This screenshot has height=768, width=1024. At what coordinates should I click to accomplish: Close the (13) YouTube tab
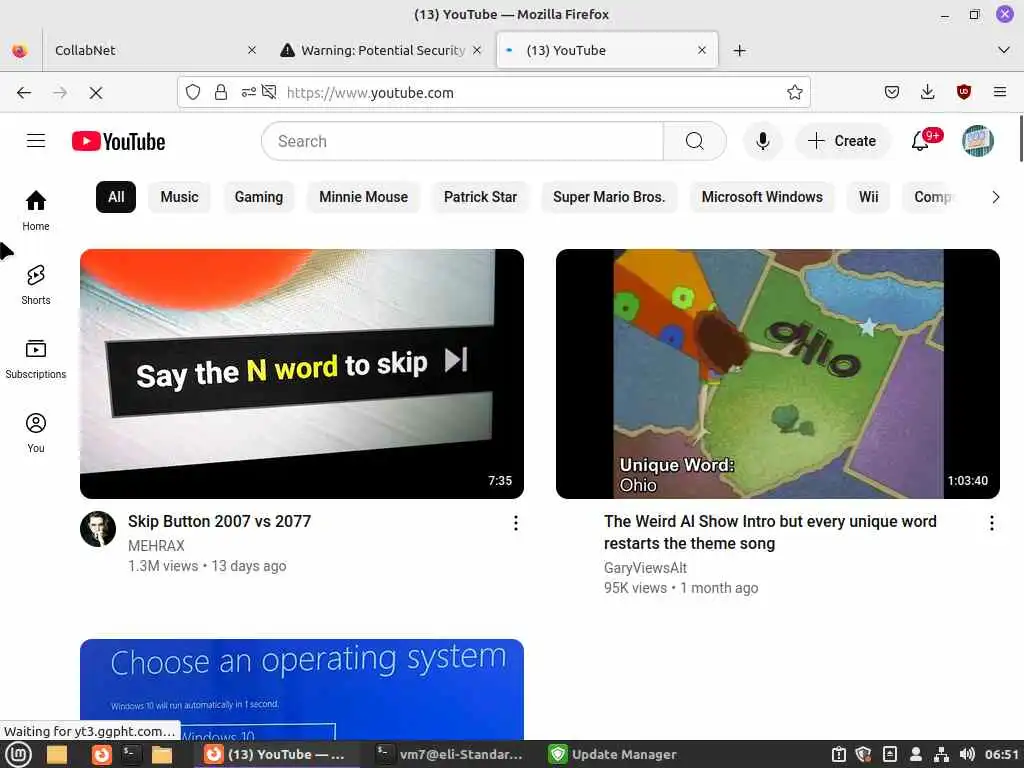point(702,50)
